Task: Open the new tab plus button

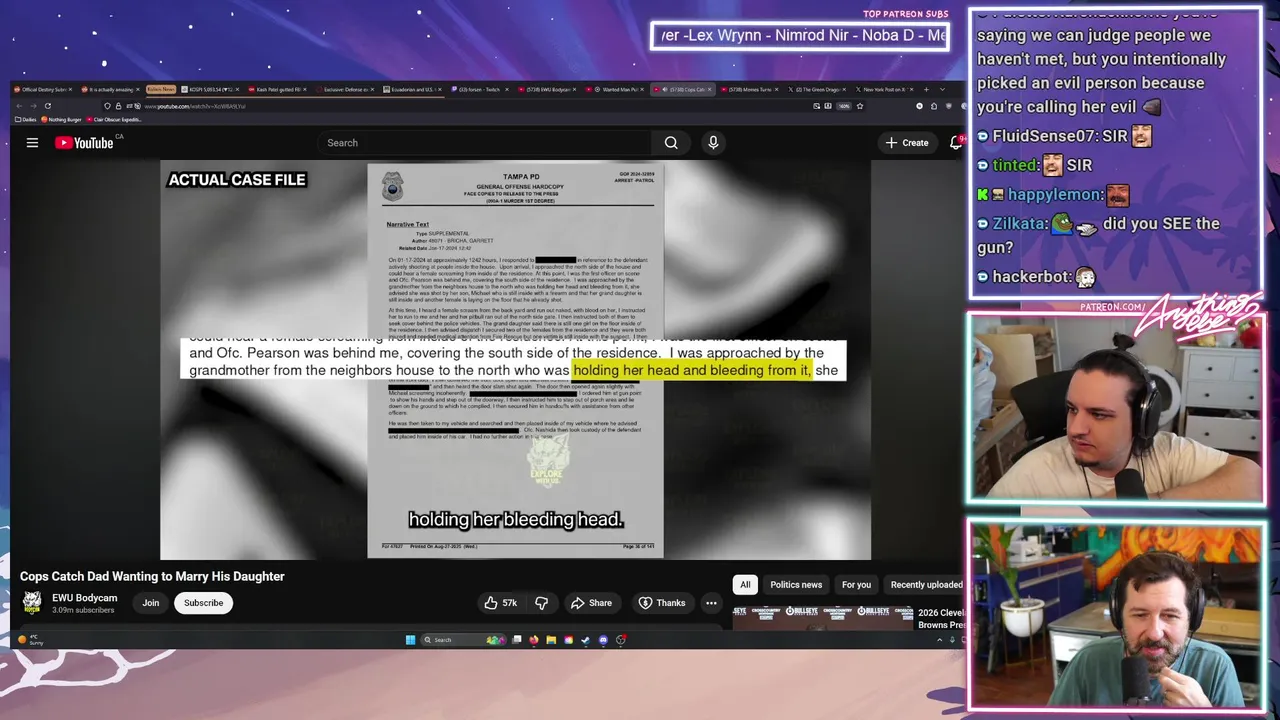Action: [x=927, y=89]
